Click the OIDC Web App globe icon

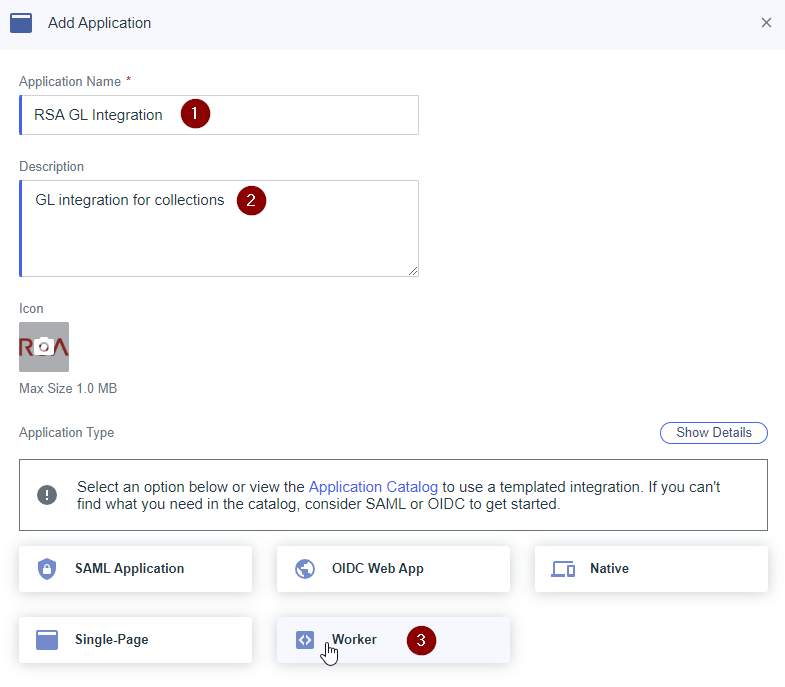[x=305, y=569]
